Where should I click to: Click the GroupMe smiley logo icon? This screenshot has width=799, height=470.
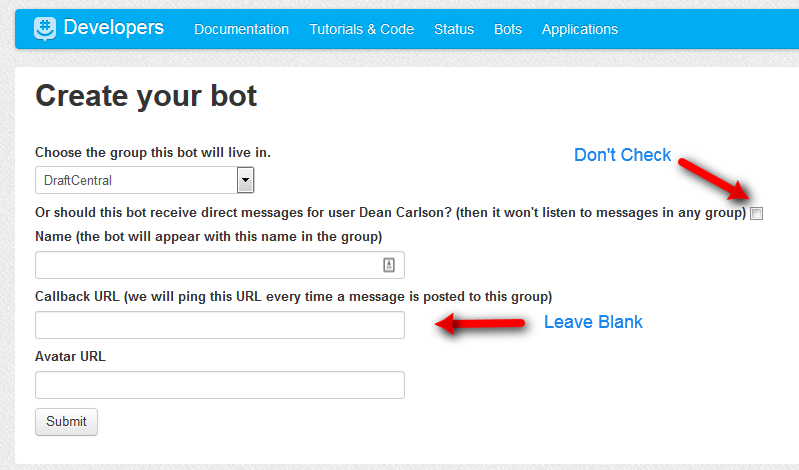[x=45, y=29]
